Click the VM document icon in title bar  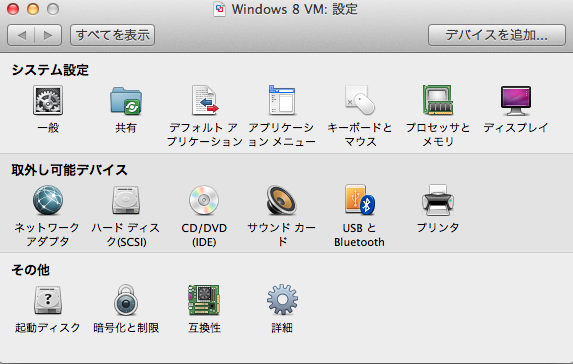click(x=220, y=9)
